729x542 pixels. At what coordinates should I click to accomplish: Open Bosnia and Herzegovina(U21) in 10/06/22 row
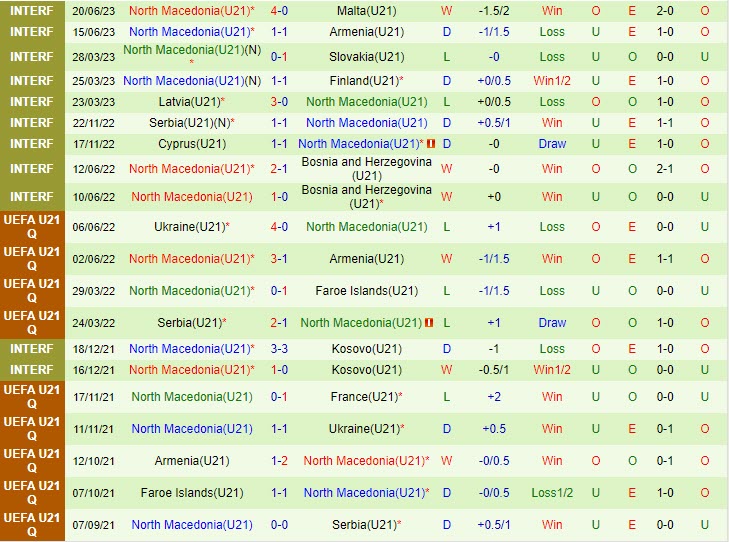pyautogui.click(x=366, y=197)
